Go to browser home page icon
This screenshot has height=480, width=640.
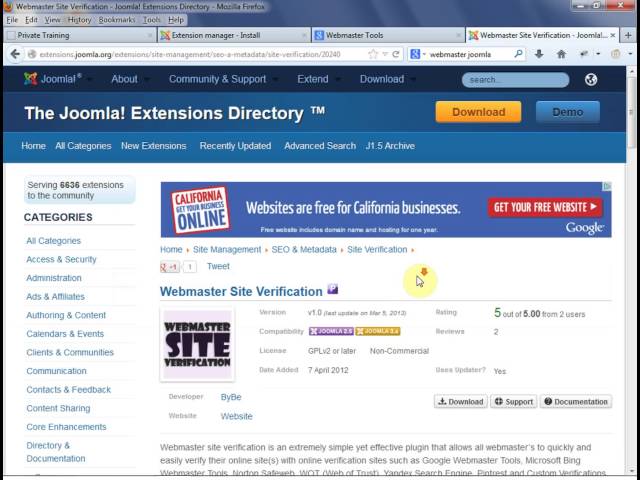(561, 54)
